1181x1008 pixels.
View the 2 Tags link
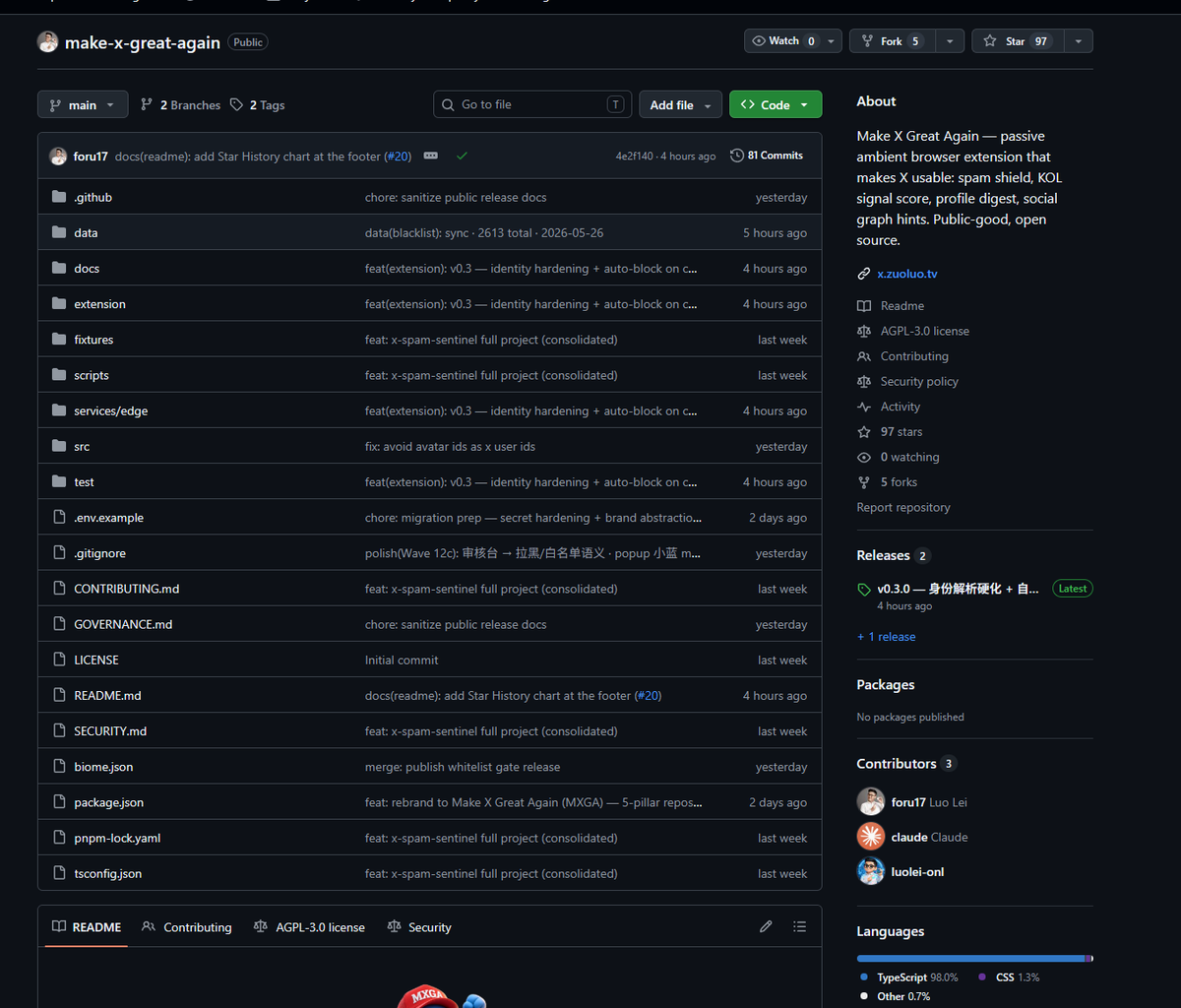[x=257, y=105]
